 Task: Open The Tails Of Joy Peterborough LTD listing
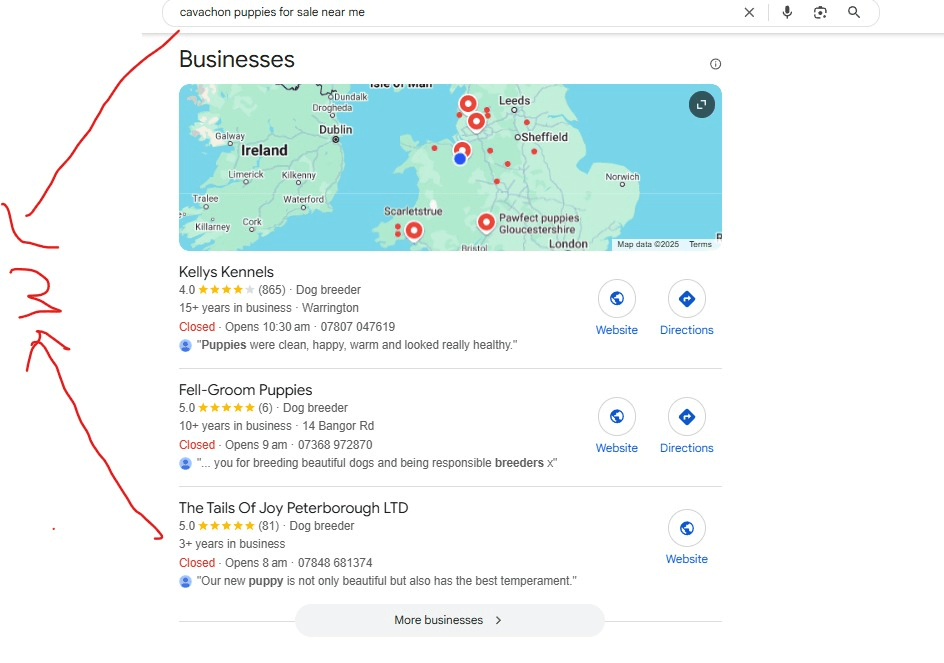(293, 508)
